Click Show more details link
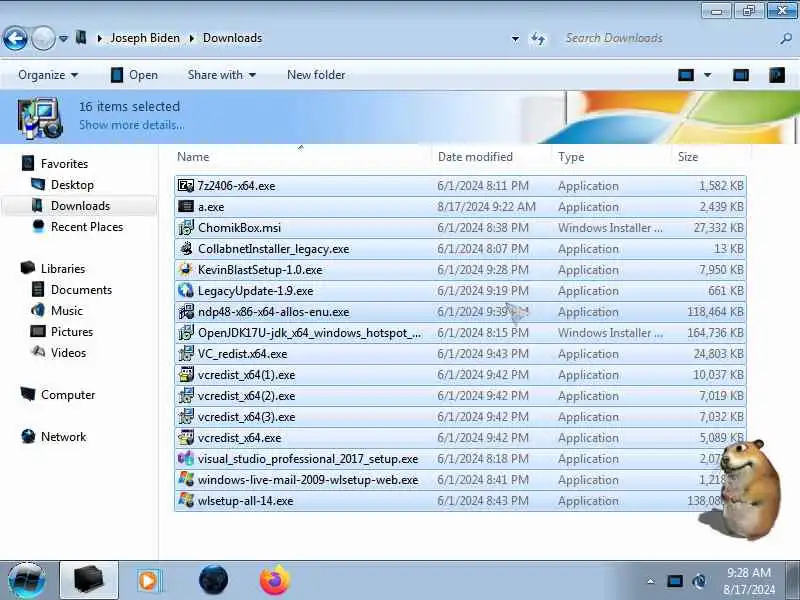 pos(131,125)
